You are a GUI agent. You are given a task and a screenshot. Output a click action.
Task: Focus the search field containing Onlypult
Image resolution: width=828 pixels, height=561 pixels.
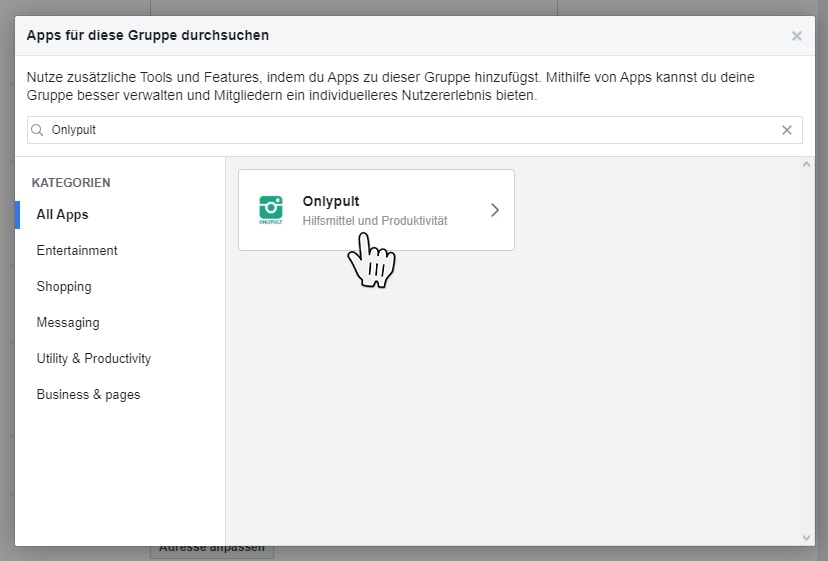[400, 130]
